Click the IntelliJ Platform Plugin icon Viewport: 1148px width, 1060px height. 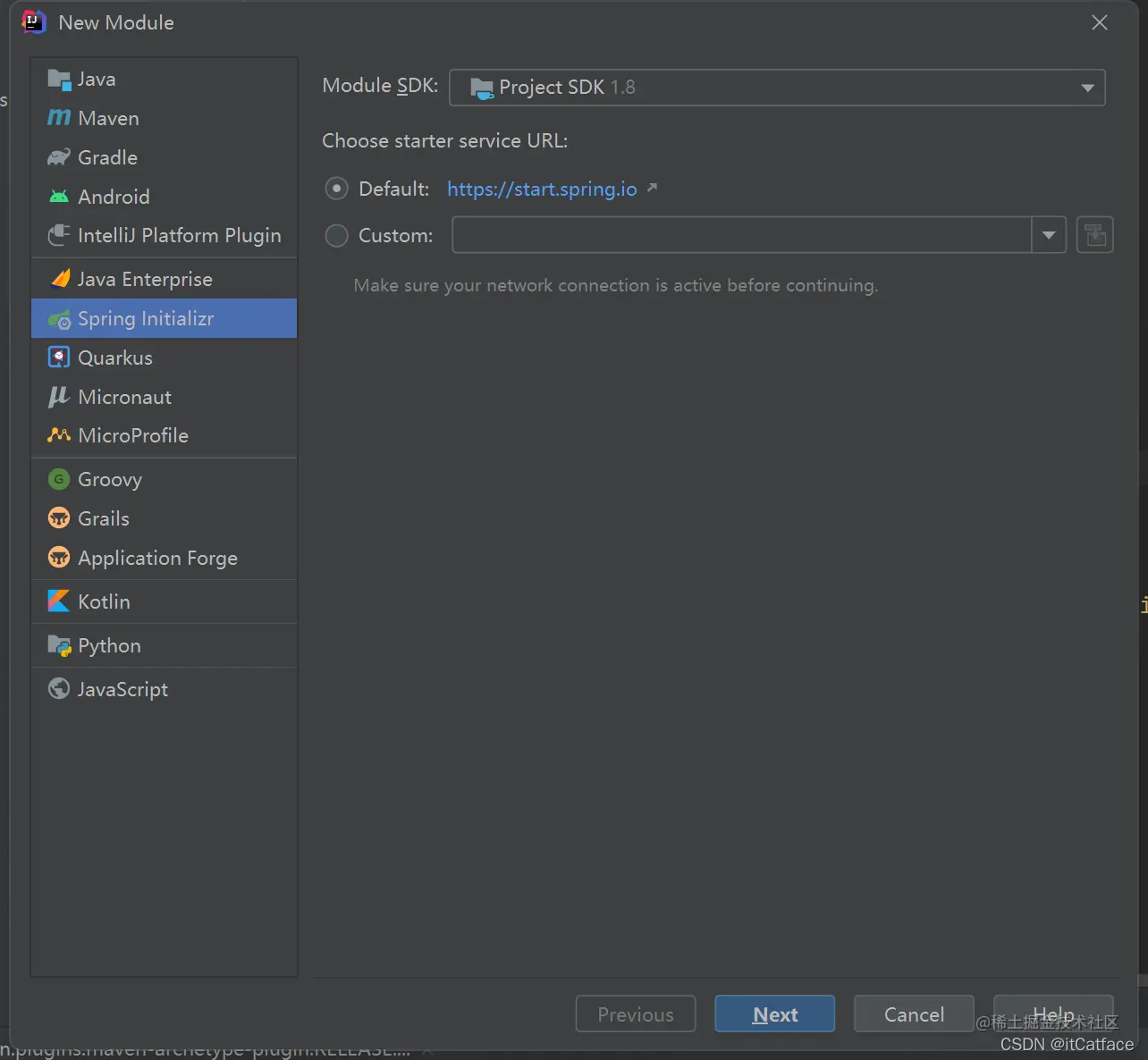point(59,235)
